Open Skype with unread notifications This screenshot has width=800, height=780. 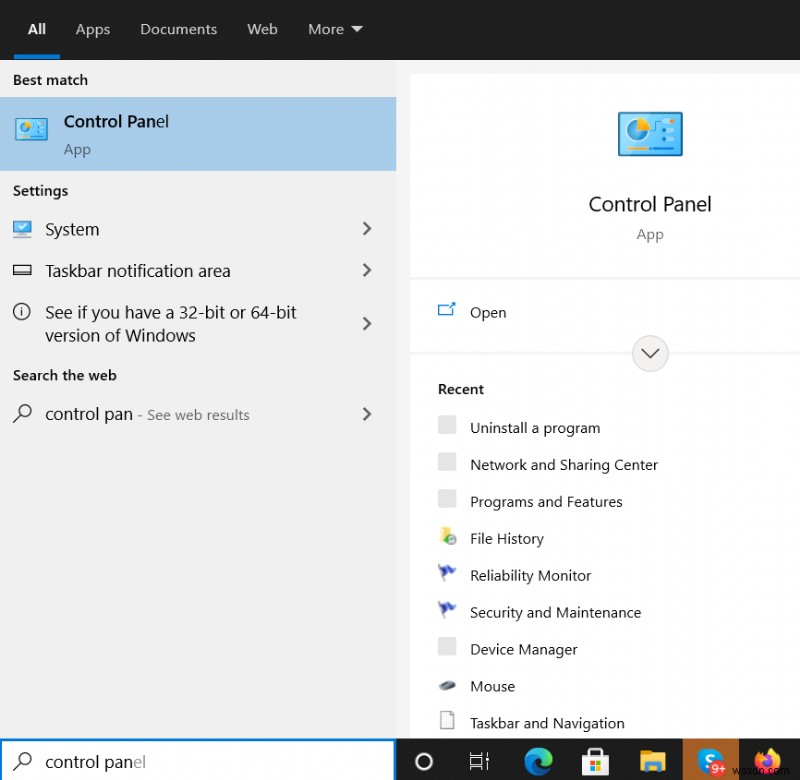coord(711,761)
